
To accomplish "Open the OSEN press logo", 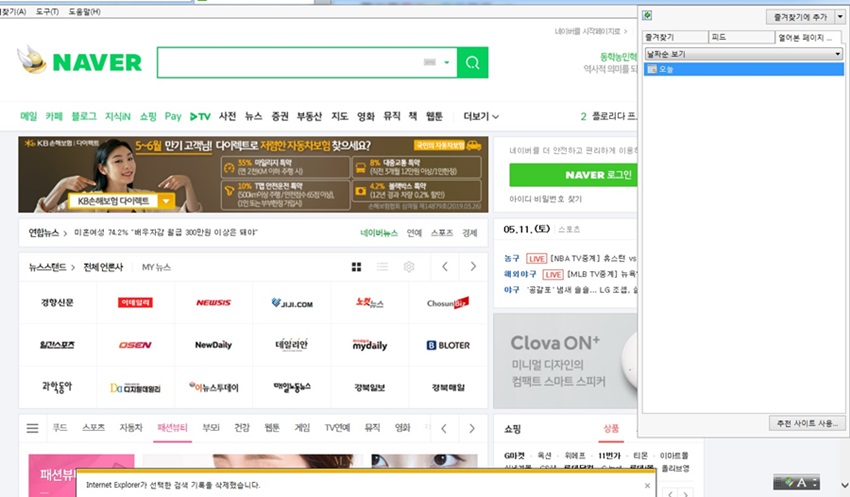I will (x=136, y=345).
